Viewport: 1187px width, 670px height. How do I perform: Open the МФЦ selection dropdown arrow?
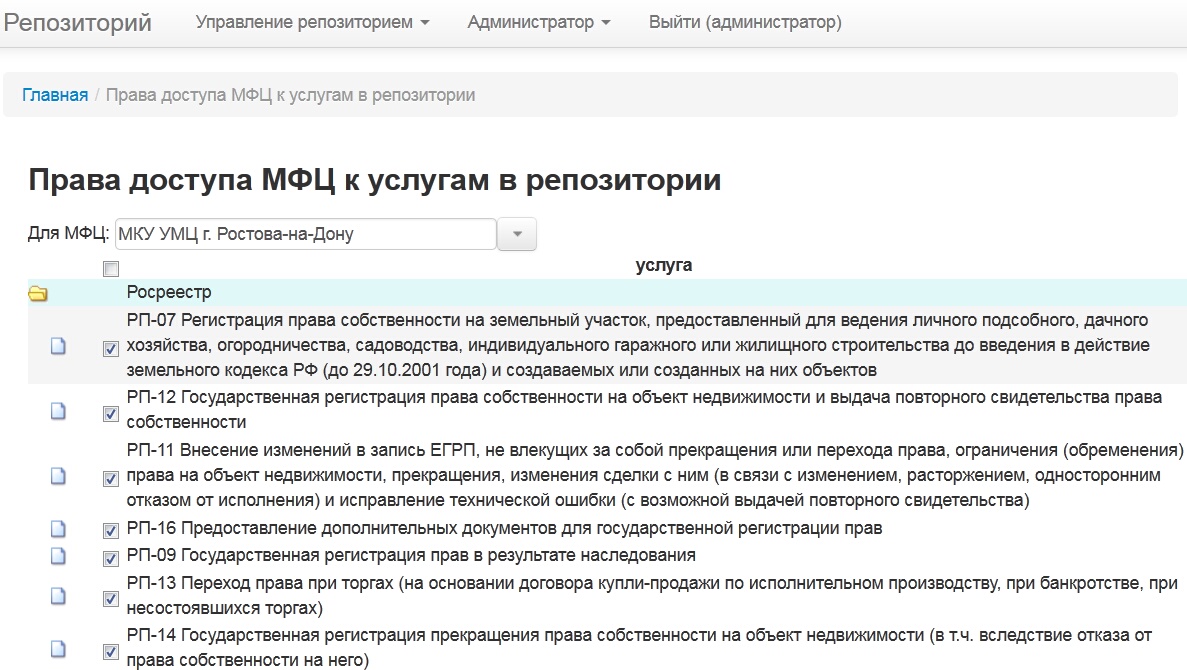[x=517, y=234]
